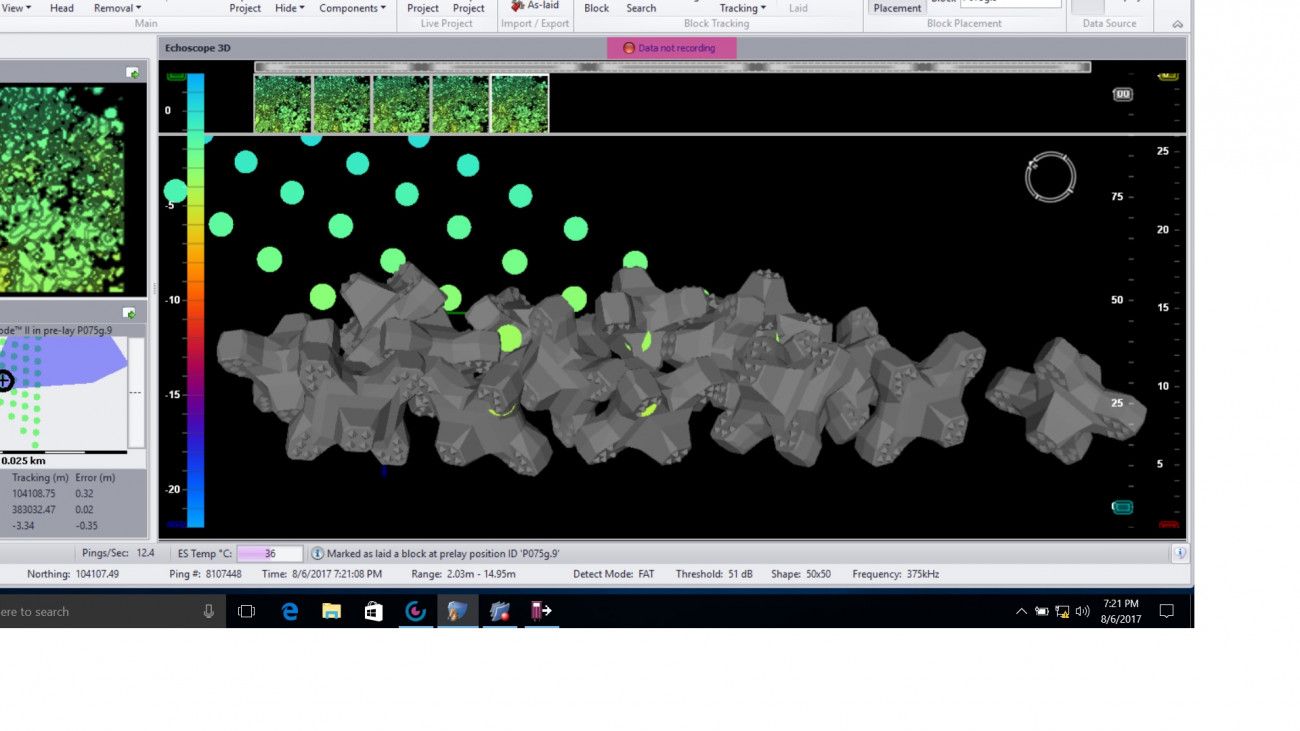Open the Components dropdown
This screenshot has height=731, width=1300.
tap(352, 8)
